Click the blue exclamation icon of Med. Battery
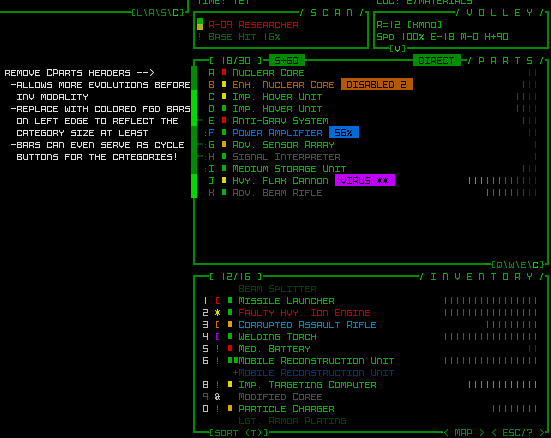Screen dimensions: 551x438 [x=218, y=349]
